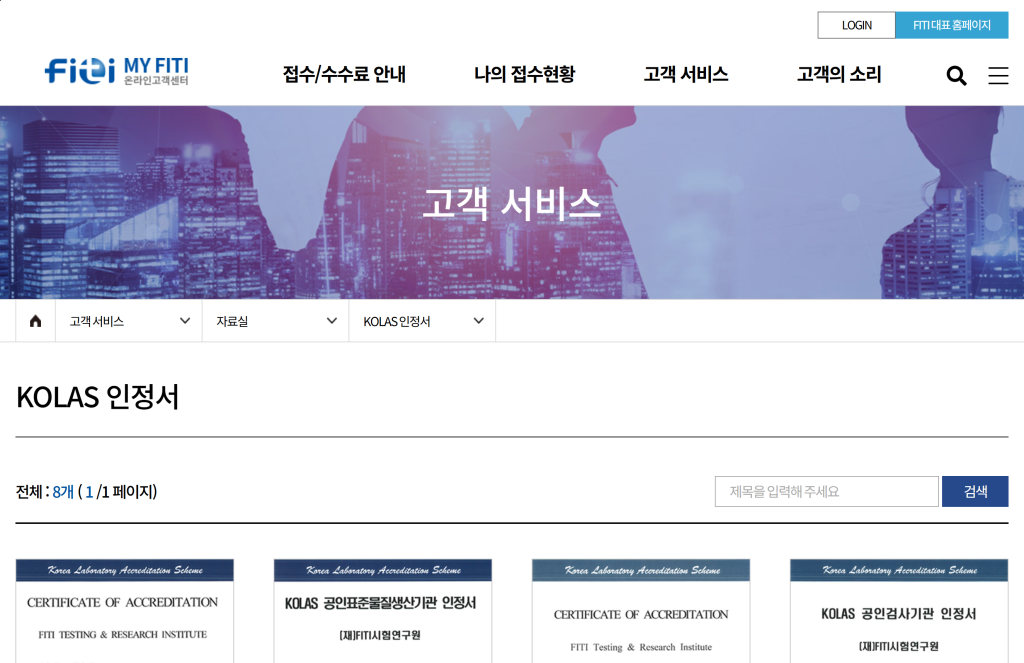
Task: Click the KOLAS 인정서 page heading
Action: [97, 396]
